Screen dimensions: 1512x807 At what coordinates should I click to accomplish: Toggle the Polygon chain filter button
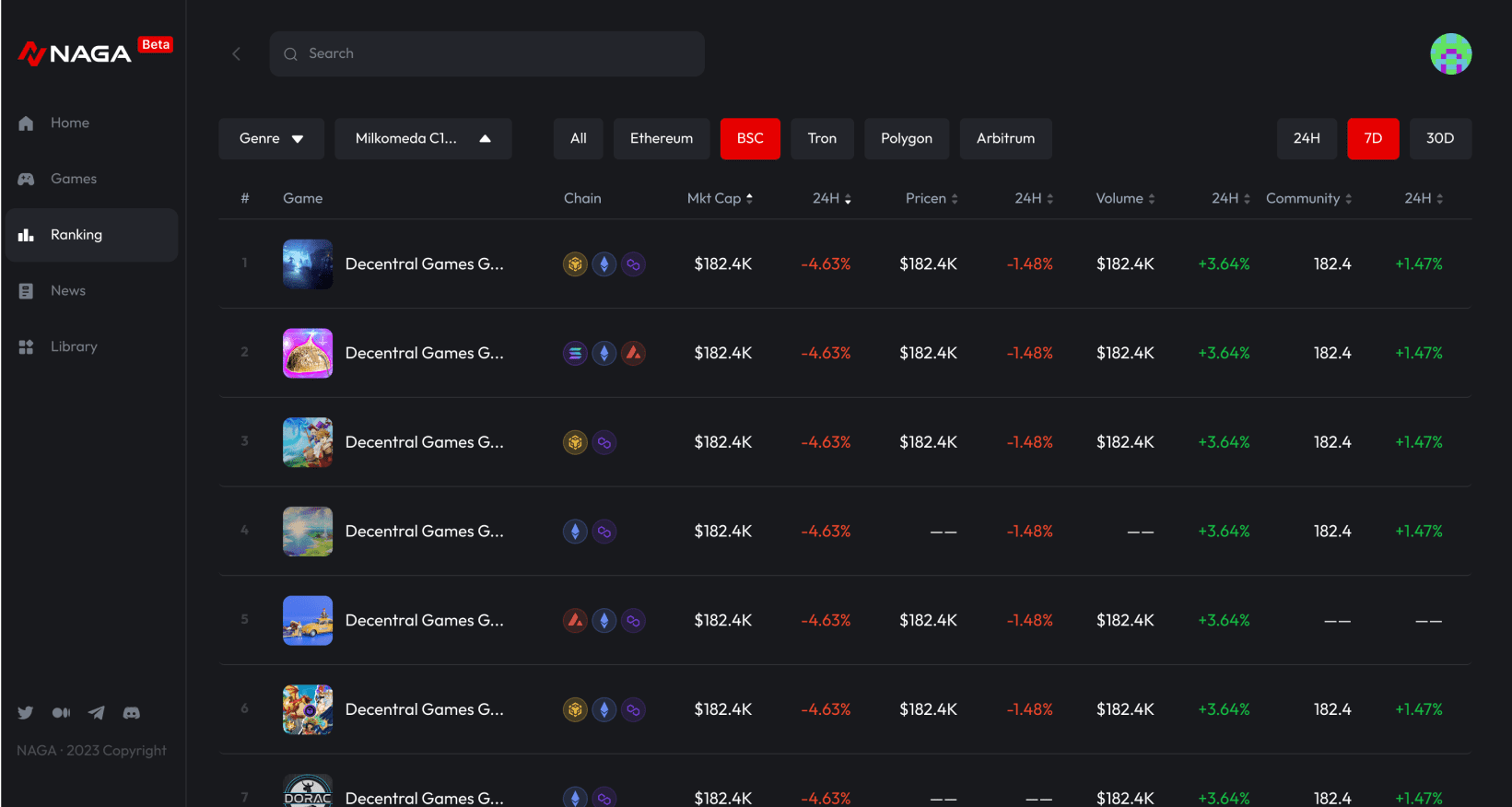pos(907,139)
